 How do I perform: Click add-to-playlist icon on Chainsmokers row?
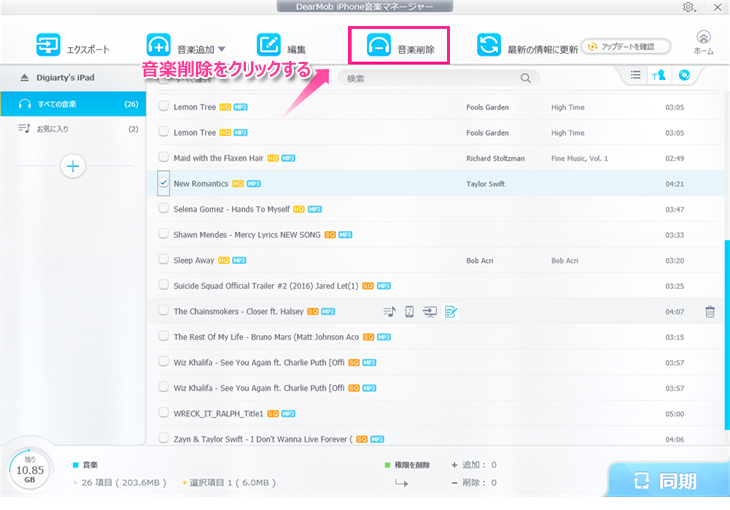[x=389, y=311]
